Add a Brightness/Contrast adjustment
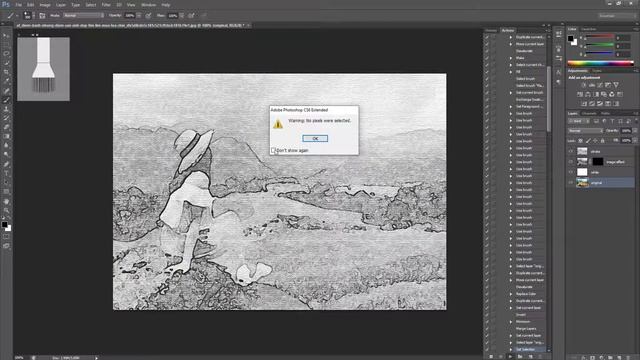This screenshot has height=360, width=640. coord(584,85)
